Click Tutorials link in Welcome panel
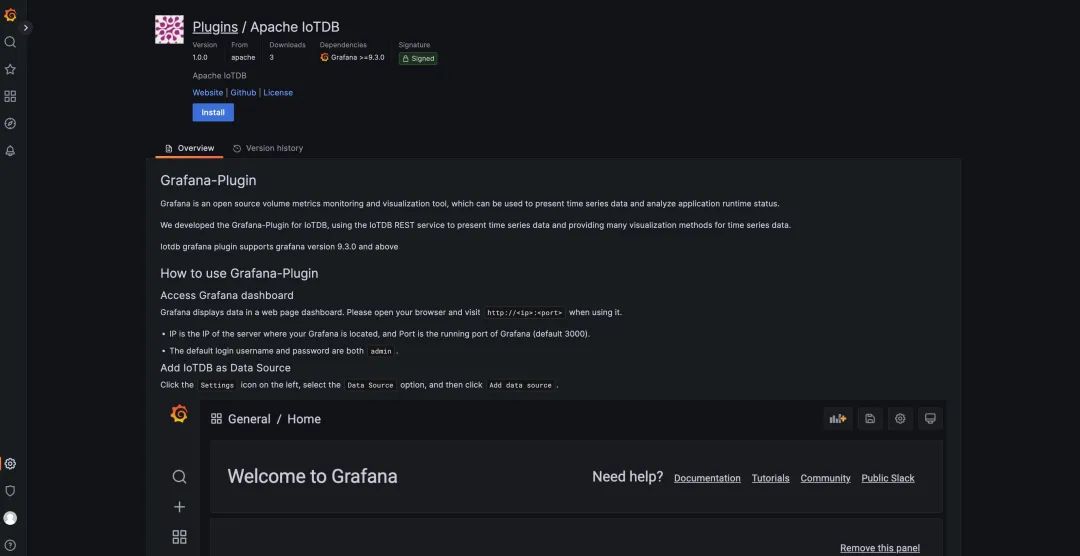 click(x=771, y=478)
